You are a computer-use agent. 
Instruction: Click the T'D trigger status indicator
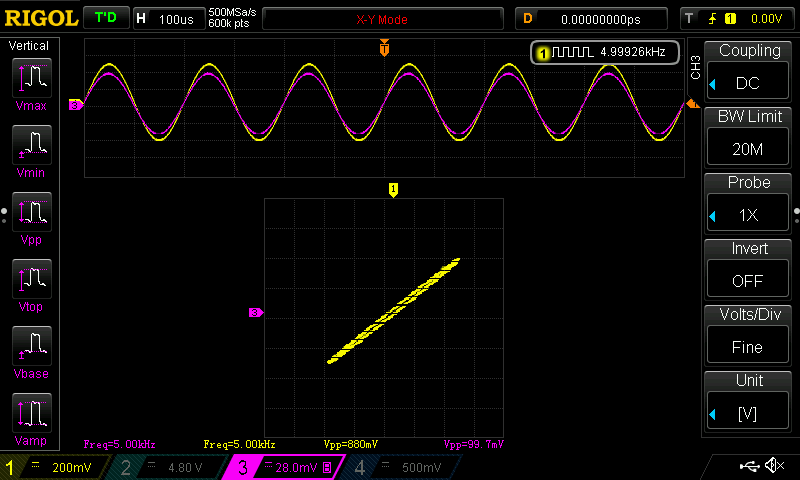click(106, 18)
